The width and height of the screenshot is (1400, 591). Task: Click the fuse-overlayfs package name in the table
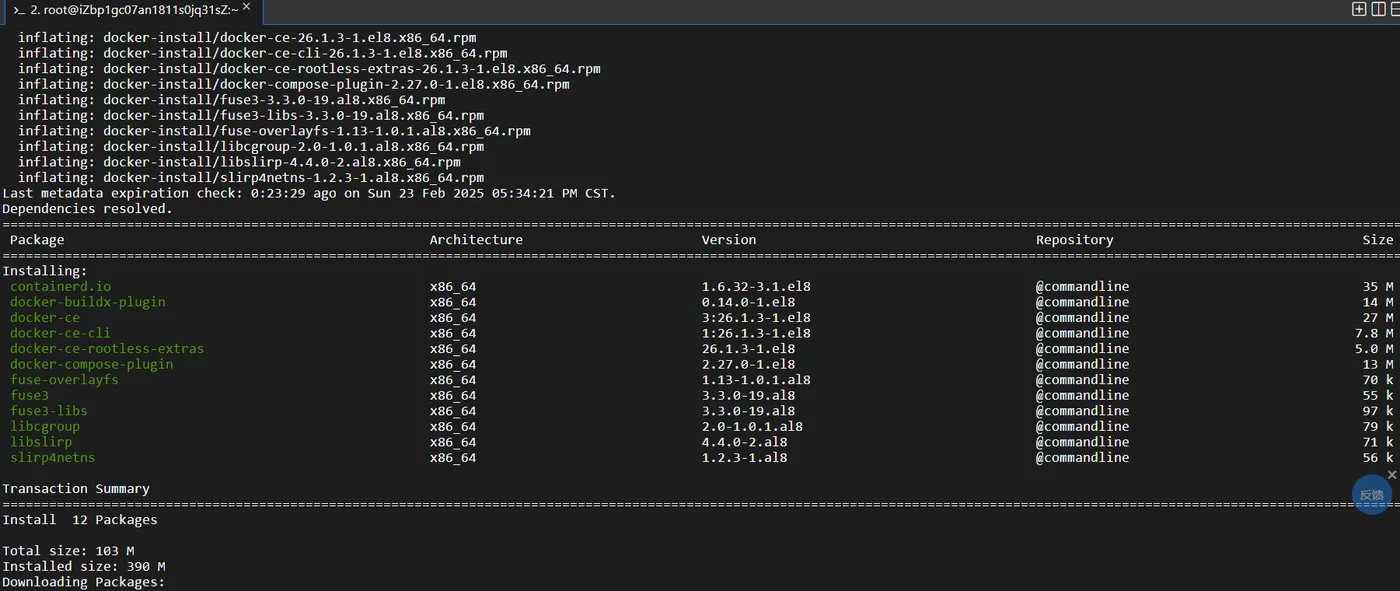click(x=64, y=380)
